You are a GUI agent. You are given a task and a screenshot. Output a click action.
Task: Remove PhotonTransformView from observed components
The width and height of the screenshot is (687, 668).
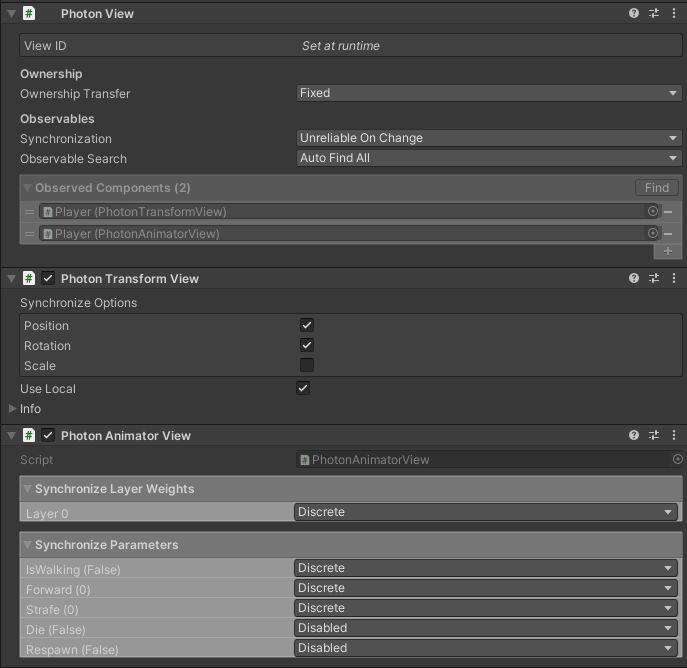coord(668,212)
